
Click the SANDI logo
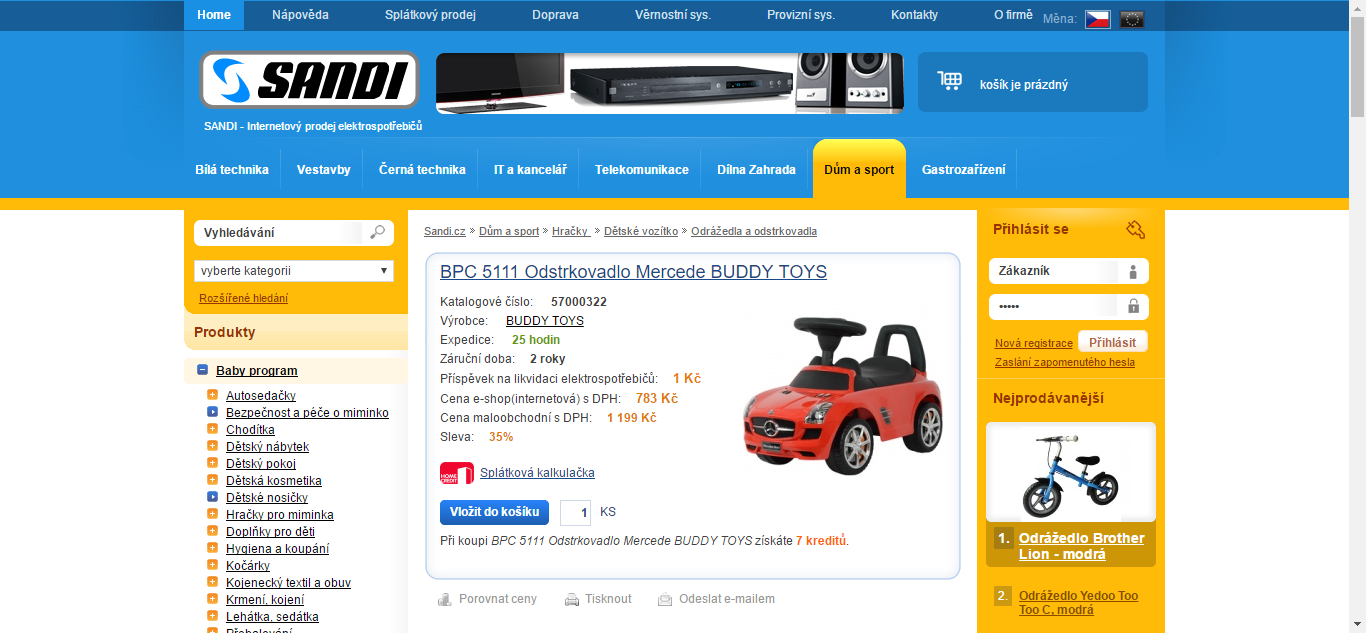point(309,80)
